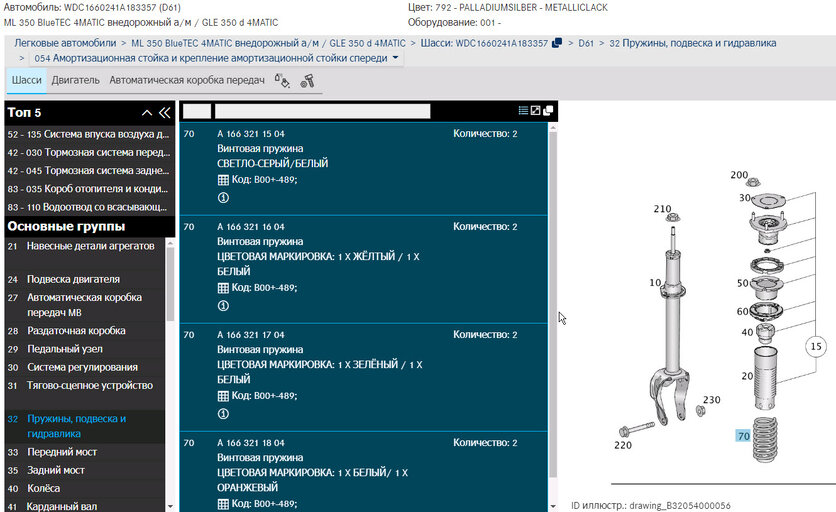Open Top 5 item 83 - 110 Водоотвод
The image size is (836, 512).
click(89, 207)
